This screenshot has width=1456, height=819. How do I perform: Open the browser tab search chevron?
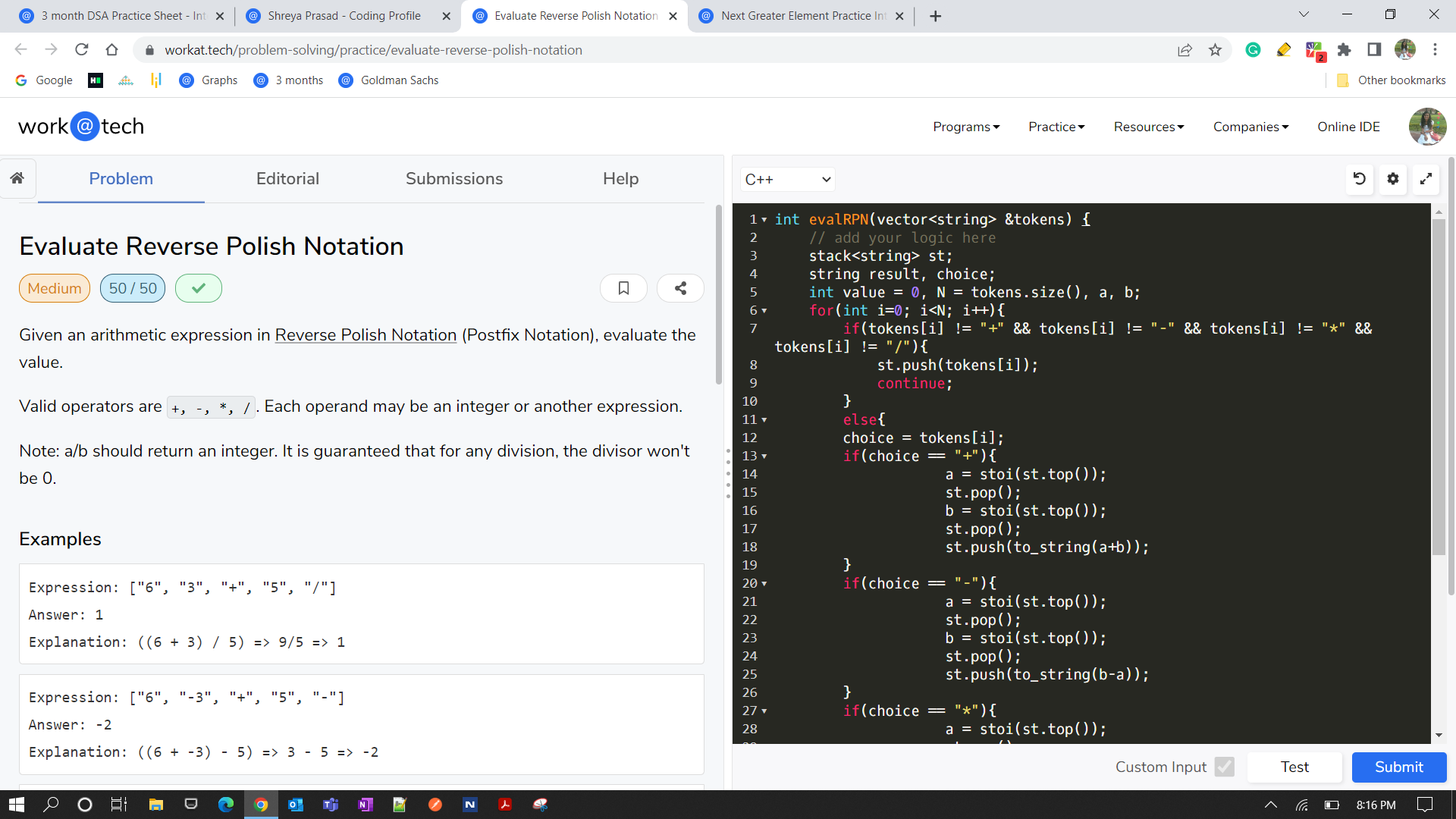[1304, 14]
